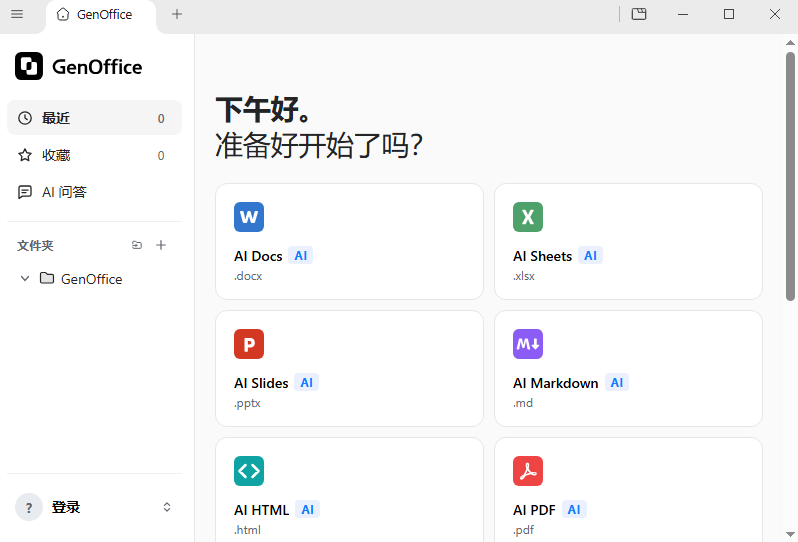Click the home icon on the GenOffice tab
Viewport: 798px width, 542px height.
pyautogui.click(x=63, y=14)
